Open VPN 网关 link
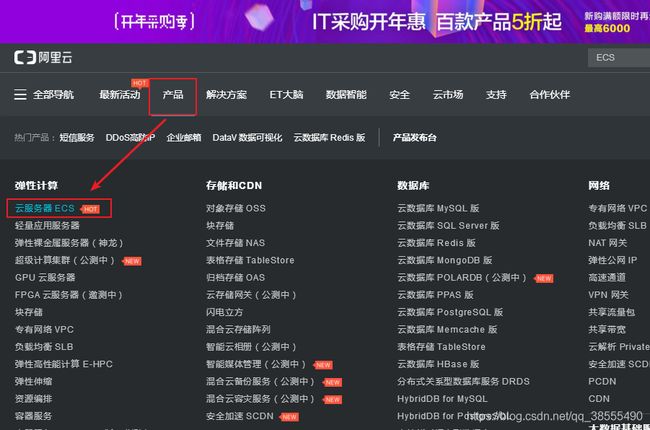The image size is (650, 430). coord(609,295)
